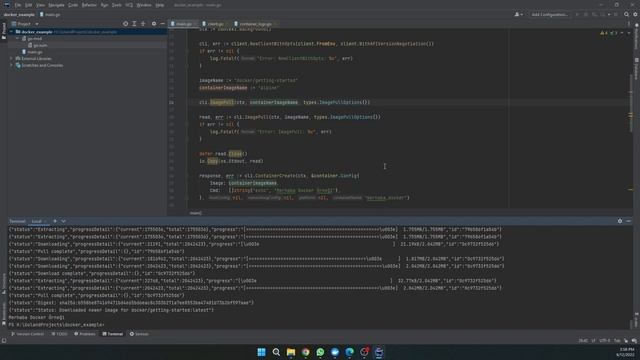640x360 pixels.
Task: Open editor tabs more options icon
Action: tap(629, 24)
